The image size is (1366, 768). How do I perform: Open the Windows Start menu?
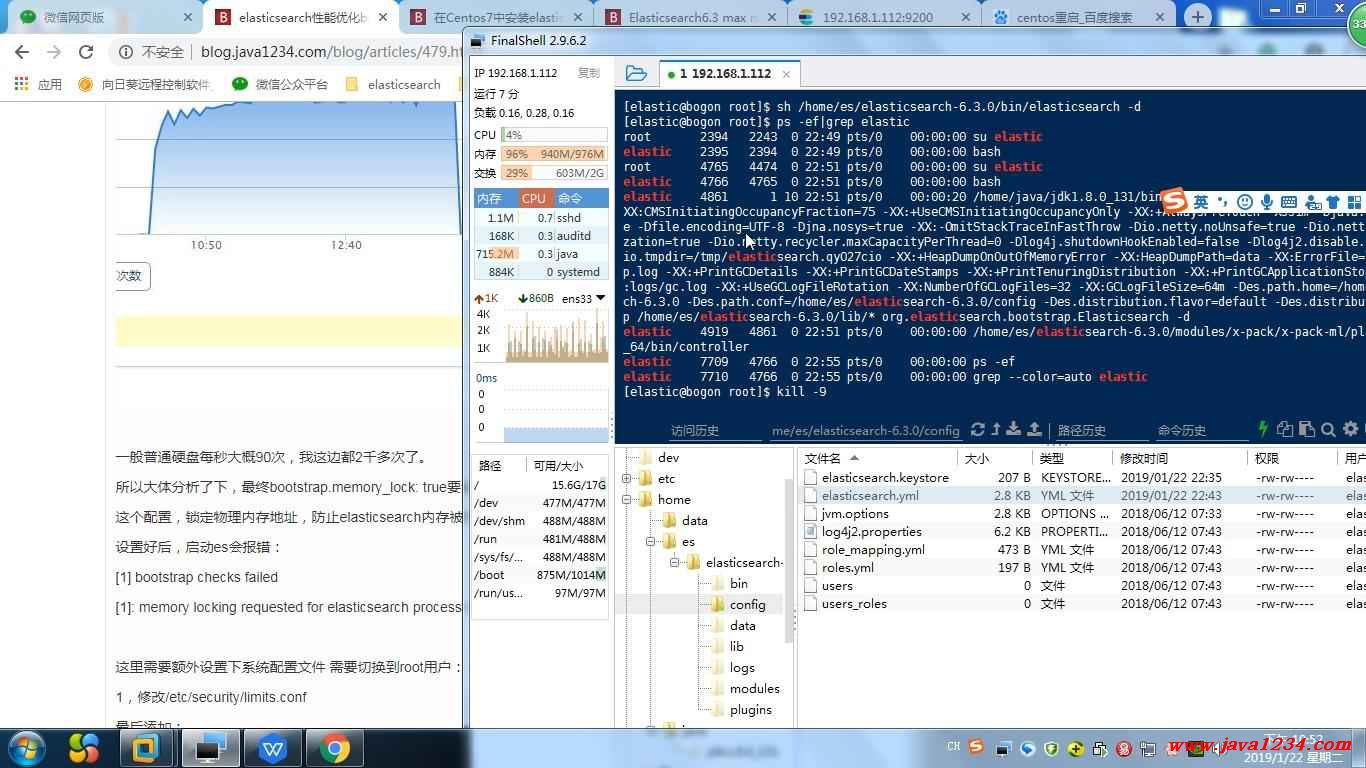pos(25,747)
